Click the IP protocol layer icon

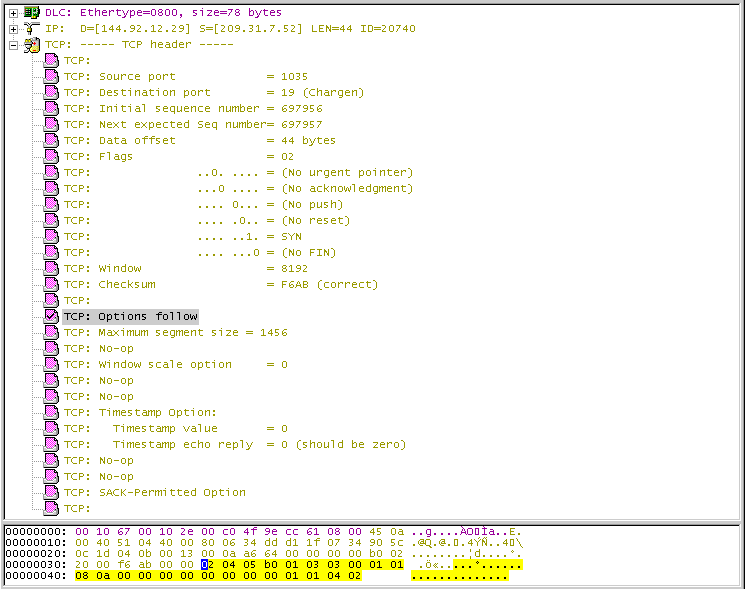(x=31, y=28)
